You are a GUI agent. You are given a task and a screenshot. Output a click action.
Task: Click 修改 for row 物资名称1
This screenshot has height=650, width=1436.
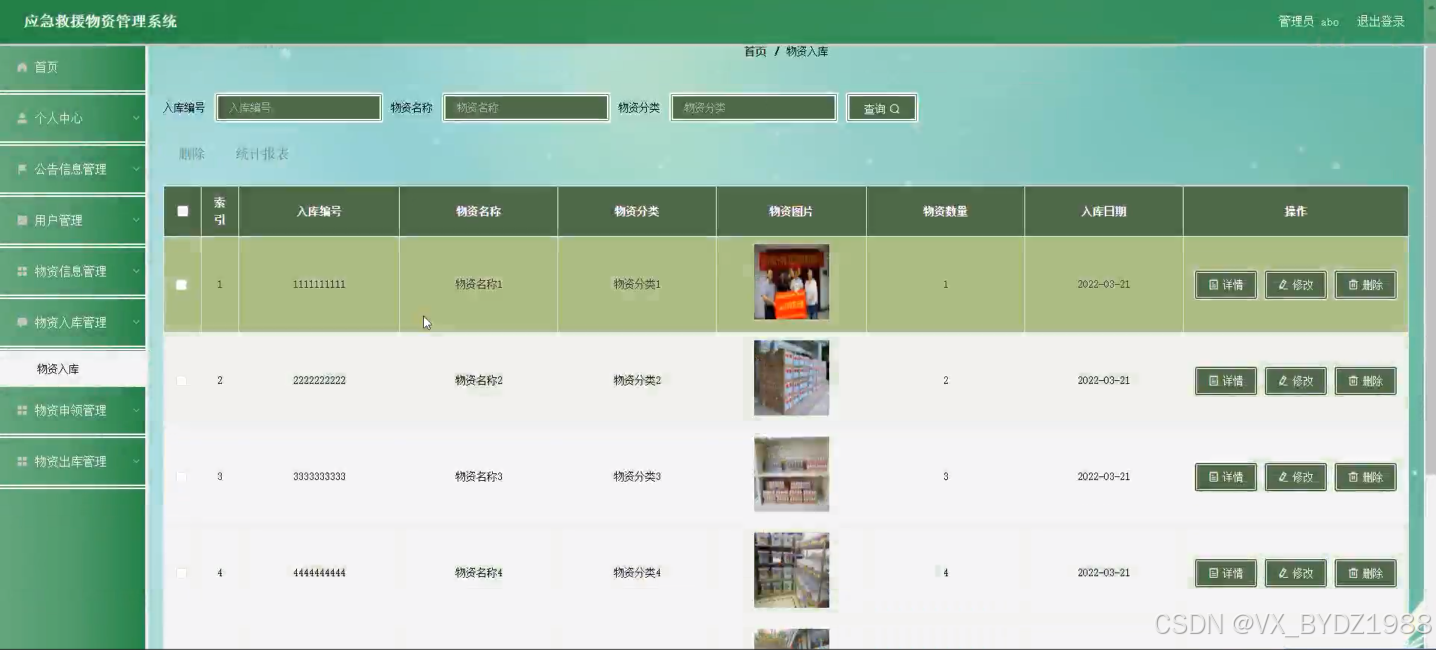click(x=1296, y=285)
